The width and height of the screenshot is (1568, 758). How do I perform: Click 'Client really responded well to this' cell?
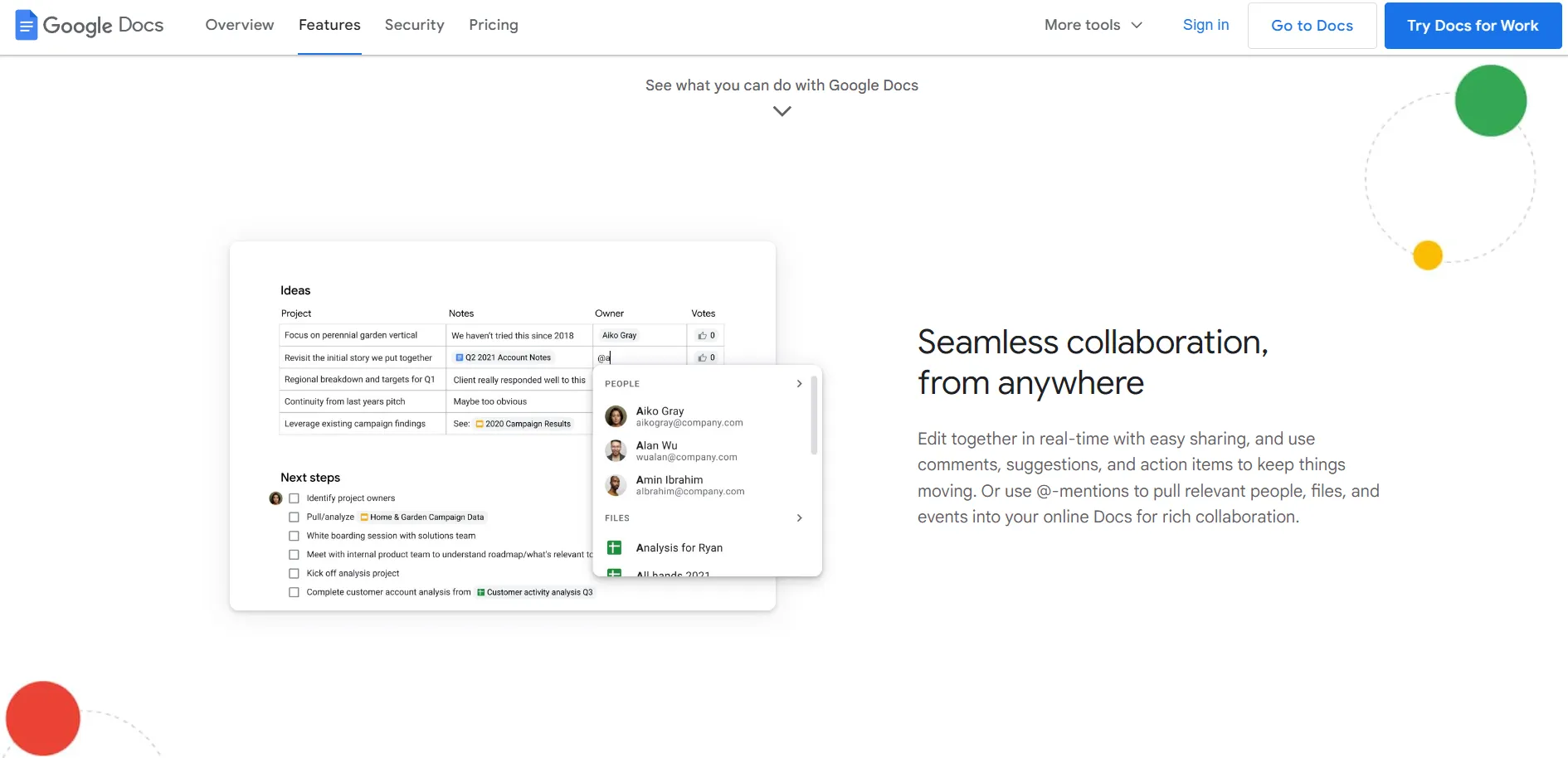tap(519, 380)
